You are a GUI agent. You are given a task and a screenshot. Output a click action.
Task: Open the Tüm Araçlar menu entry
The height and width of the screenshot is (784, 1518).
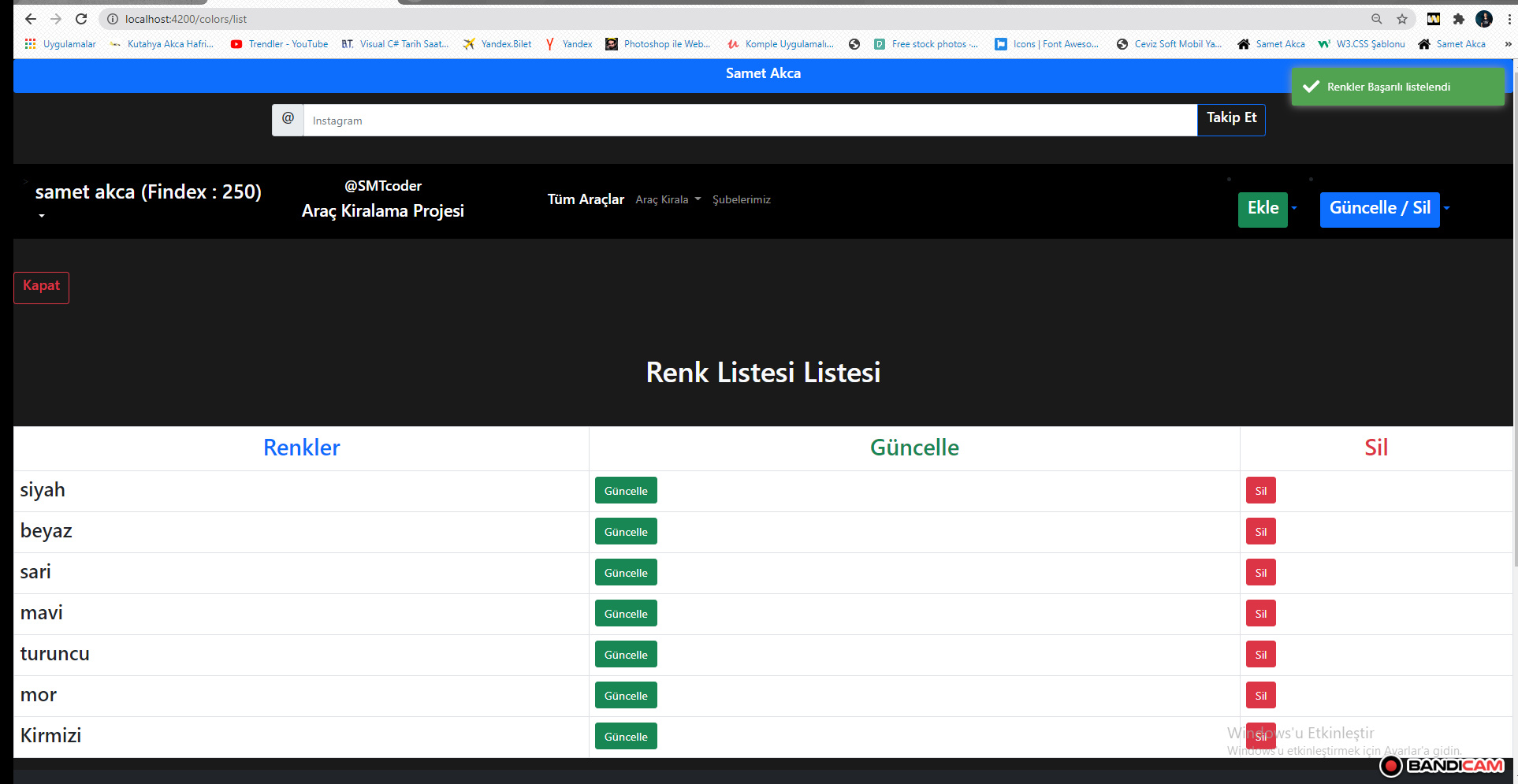[x=585, y=199]
